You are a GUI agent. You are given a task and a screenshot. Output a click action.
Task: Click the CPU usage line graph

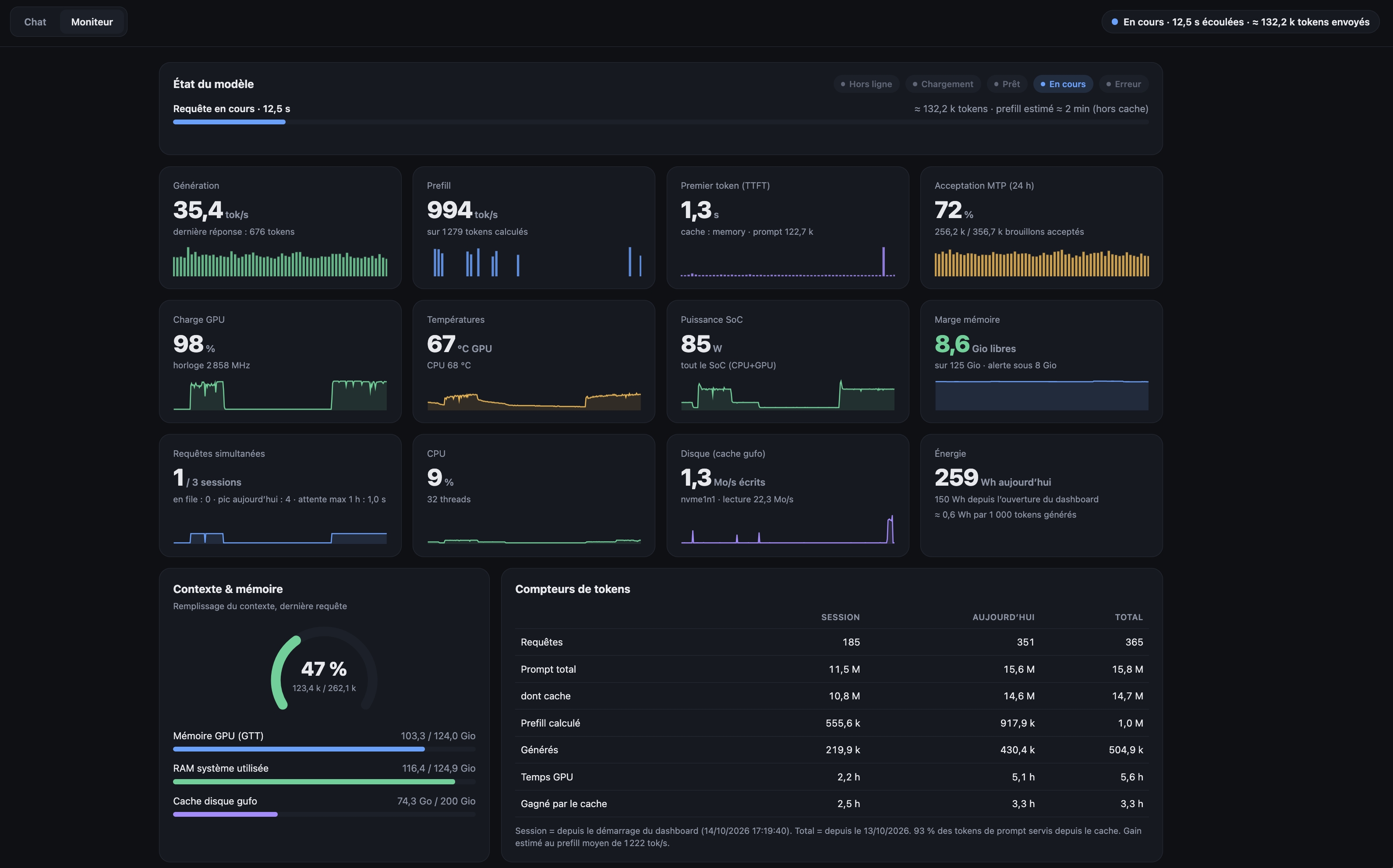click(x=534, y=529)
